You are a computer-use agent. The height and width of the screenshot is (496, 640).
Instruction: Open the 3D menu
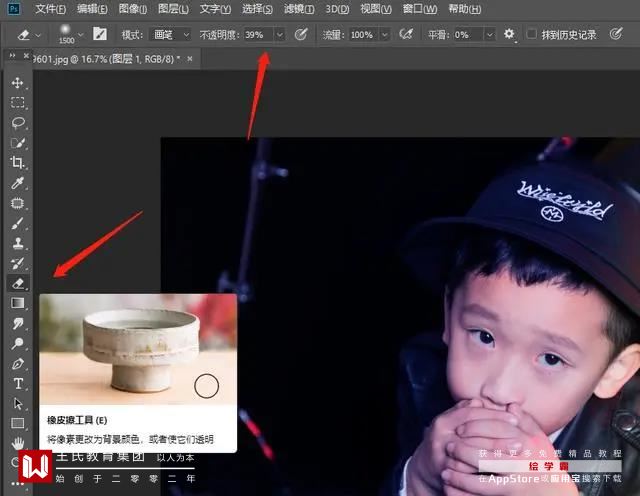(x=337, y=9)
